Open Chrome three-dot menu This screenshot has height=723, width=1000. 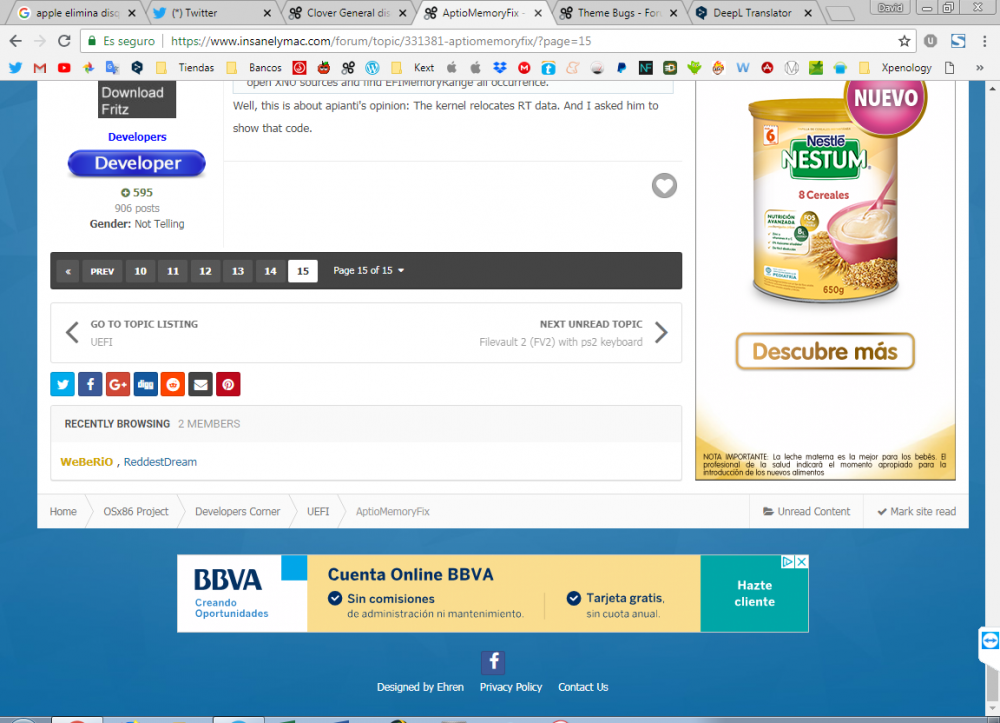tap(985, 41)
